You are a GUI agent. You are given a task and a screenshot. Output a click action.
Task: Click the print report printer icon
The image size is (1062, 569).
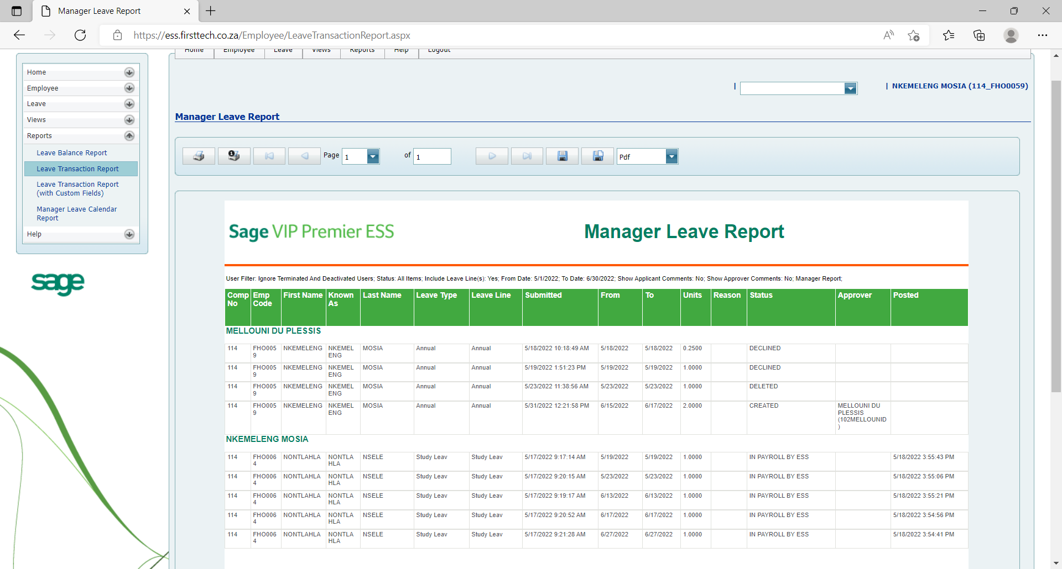click(x=198, y=156)
